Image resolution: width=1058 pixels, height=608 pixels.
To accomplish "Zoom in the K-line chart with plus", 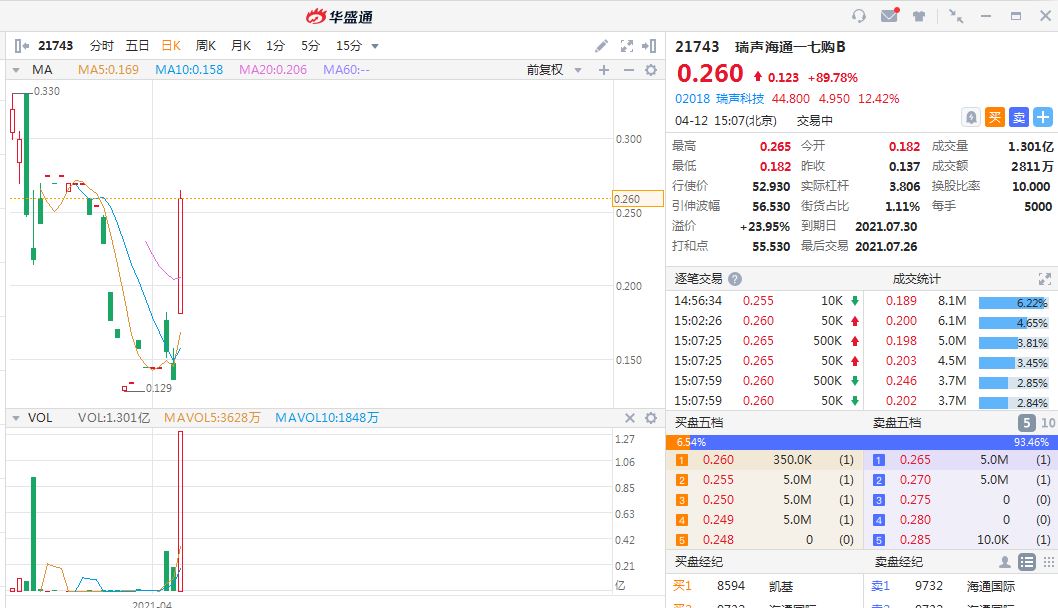I will click(x=603, y=70).
